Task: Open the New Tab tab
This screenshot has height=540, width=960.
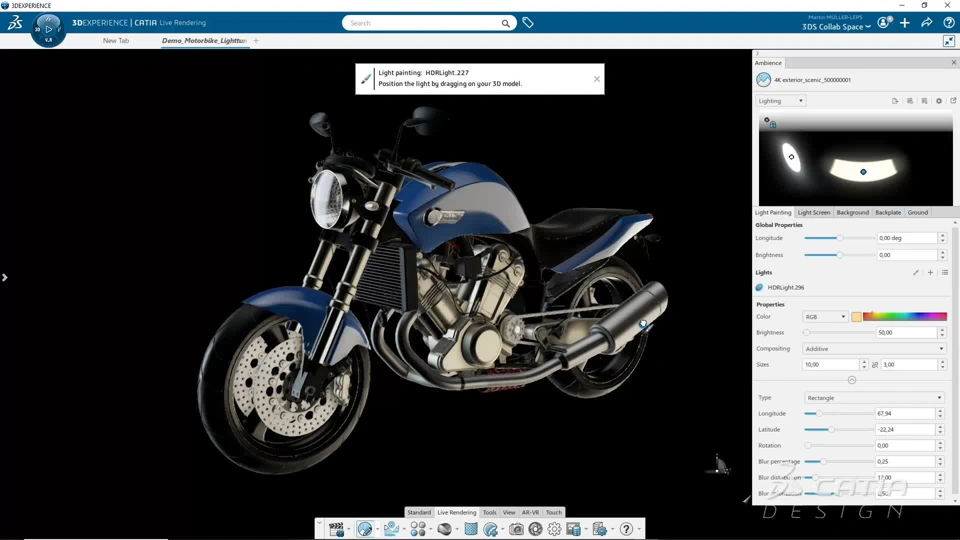Action: point(116,40)
